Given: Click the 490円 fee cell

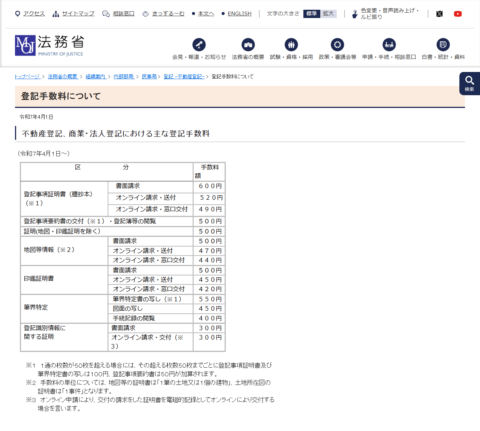Looking at the screenshot, I should click(210, 209).
